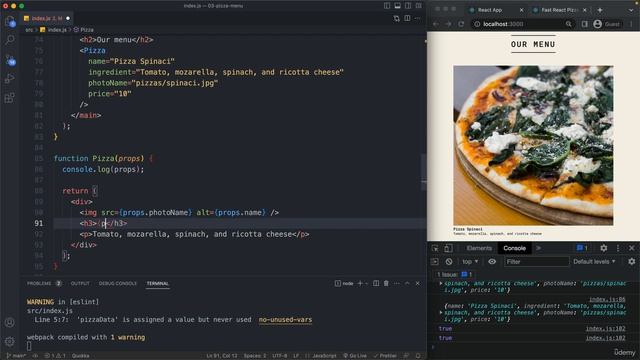
Task: Open terminal panel more actions ellipsis
Action: pyautogui.click(x=397, y=283)
